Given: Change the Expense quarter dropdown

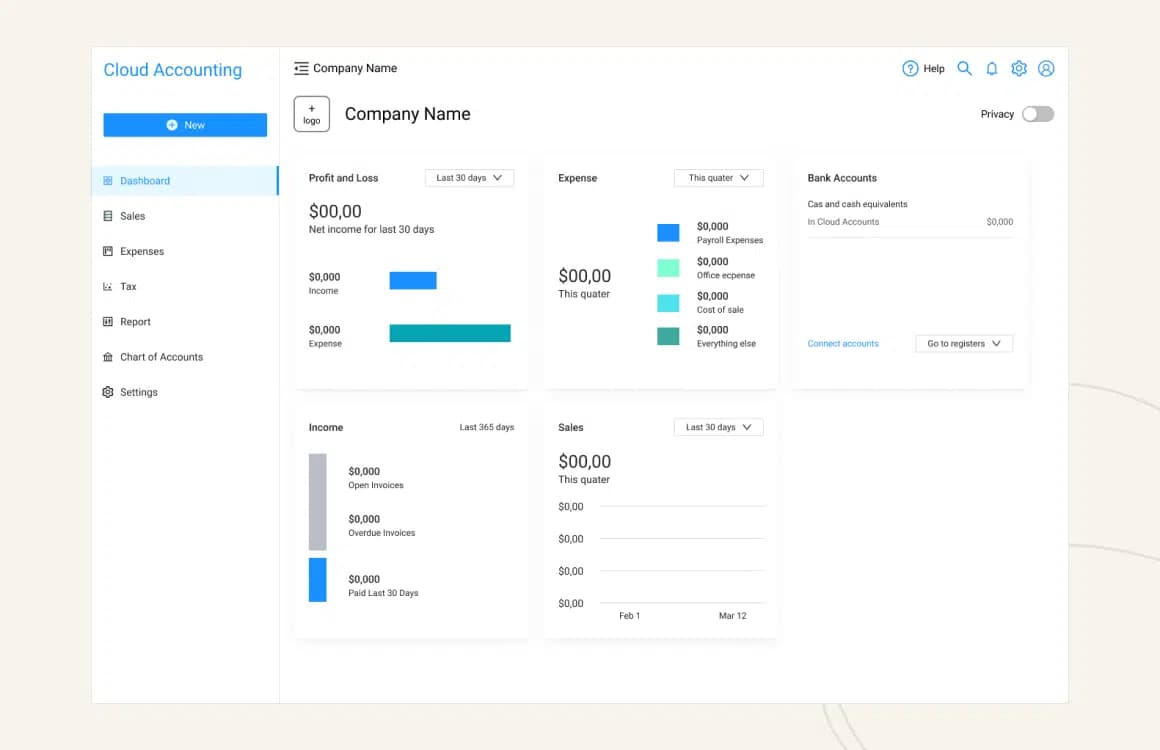Looking at the screenshot, I should [718, 177].
